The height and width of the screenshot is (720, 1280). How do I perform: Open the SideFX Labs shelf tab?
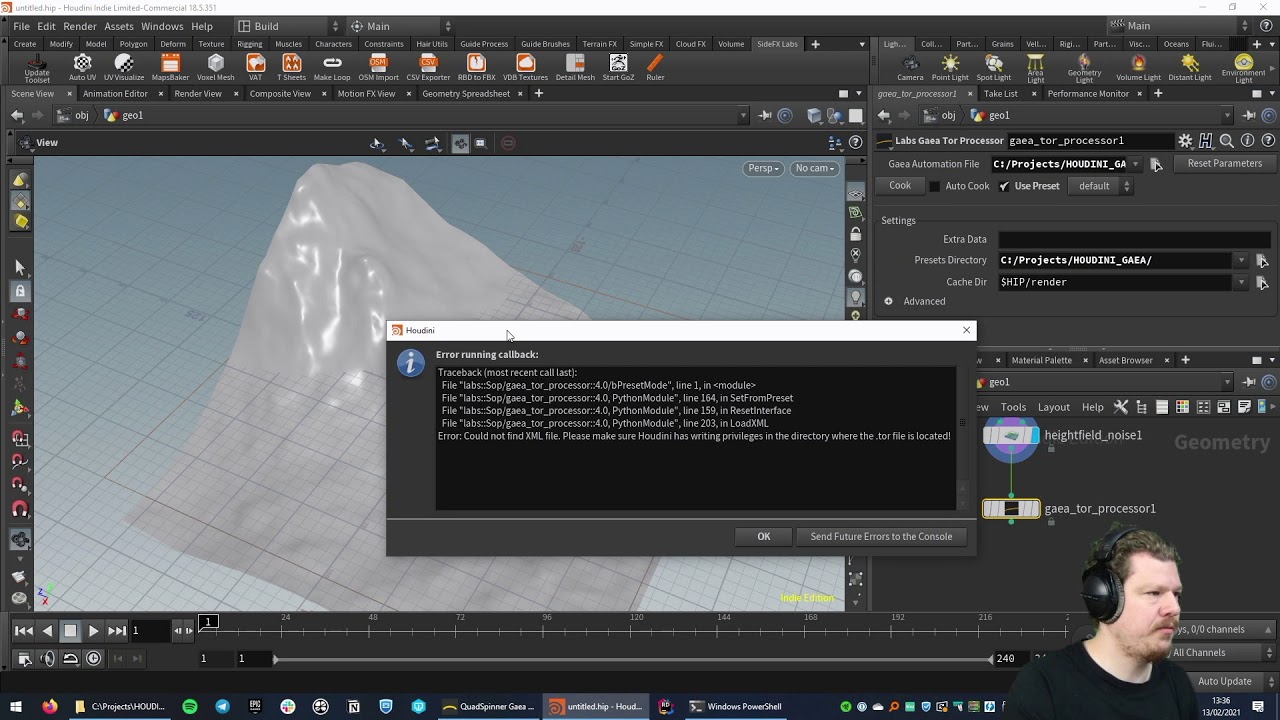pyautogui.click(x=777, y=44)
